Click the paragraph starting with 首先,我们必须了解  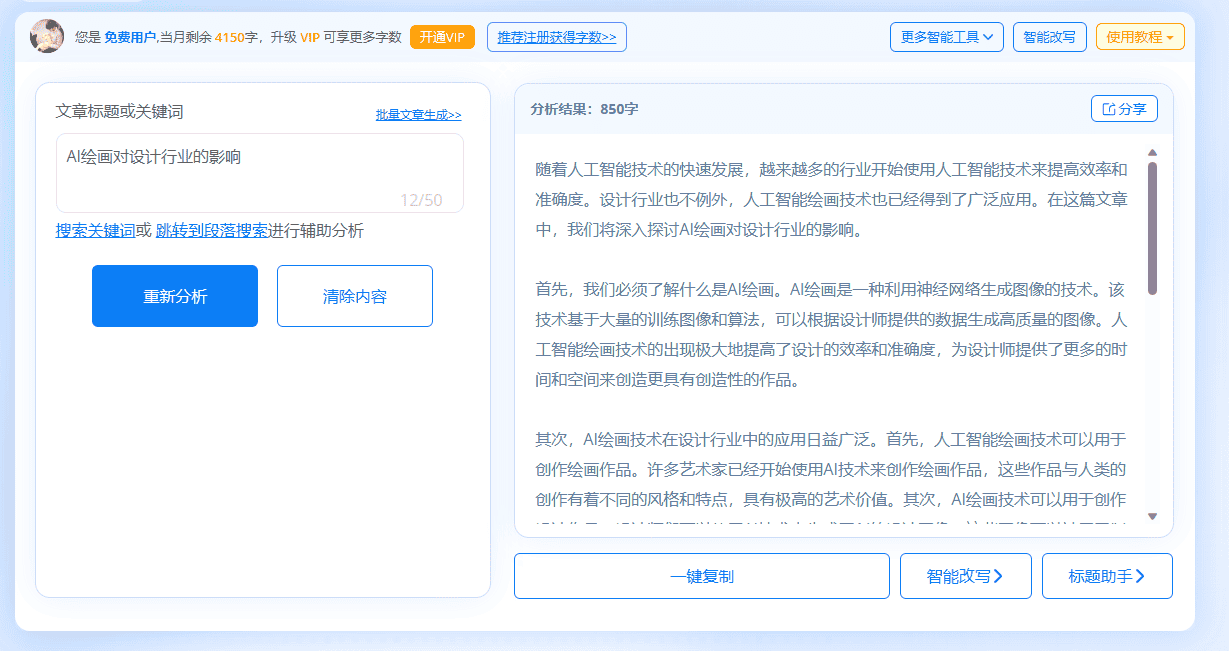[831, 335]
